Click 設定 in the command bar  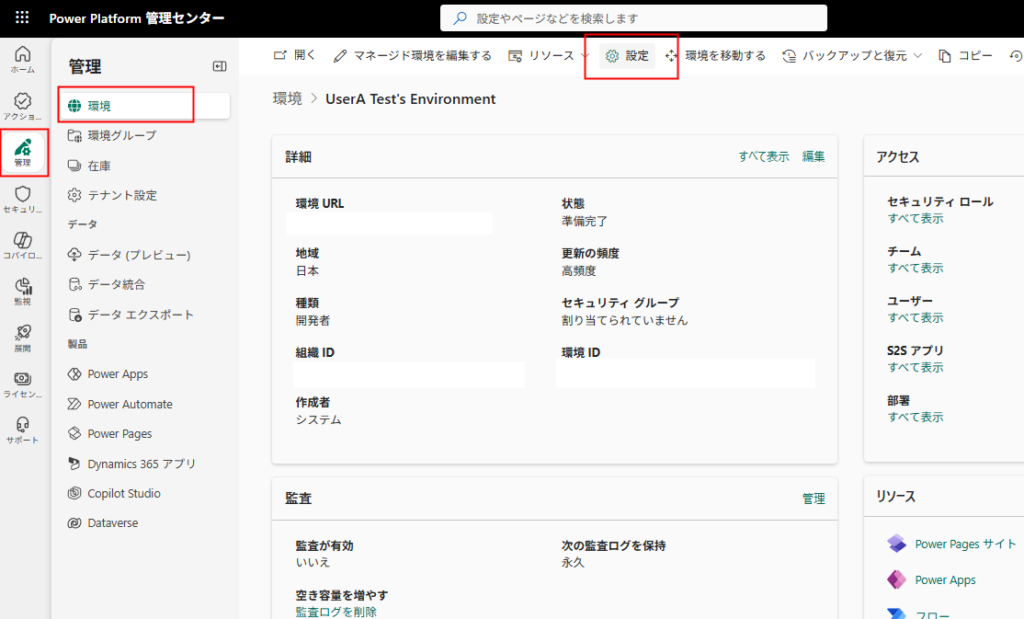(x=628, y=56)
